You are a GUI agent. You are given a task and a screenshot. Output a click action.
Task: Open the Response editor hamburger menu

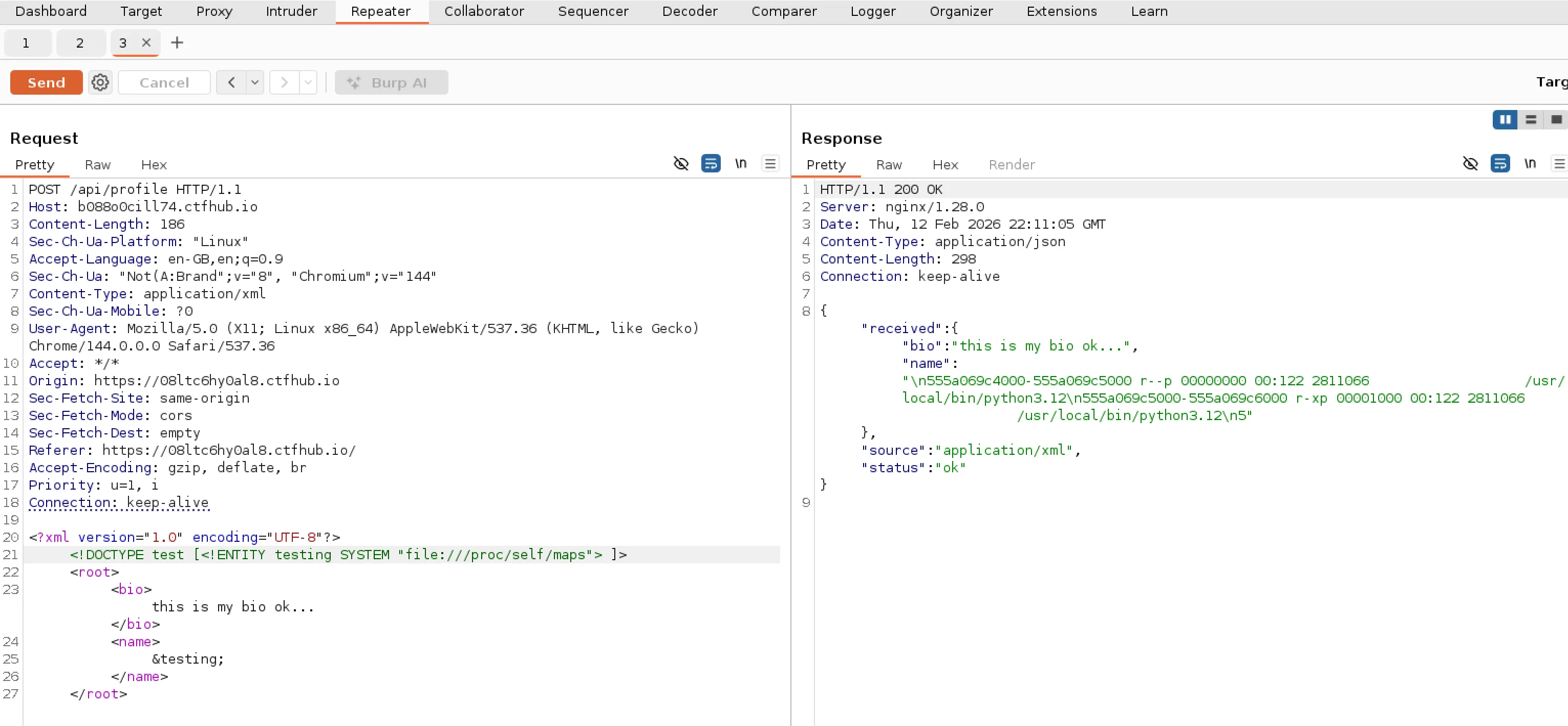coord(1560,164)
